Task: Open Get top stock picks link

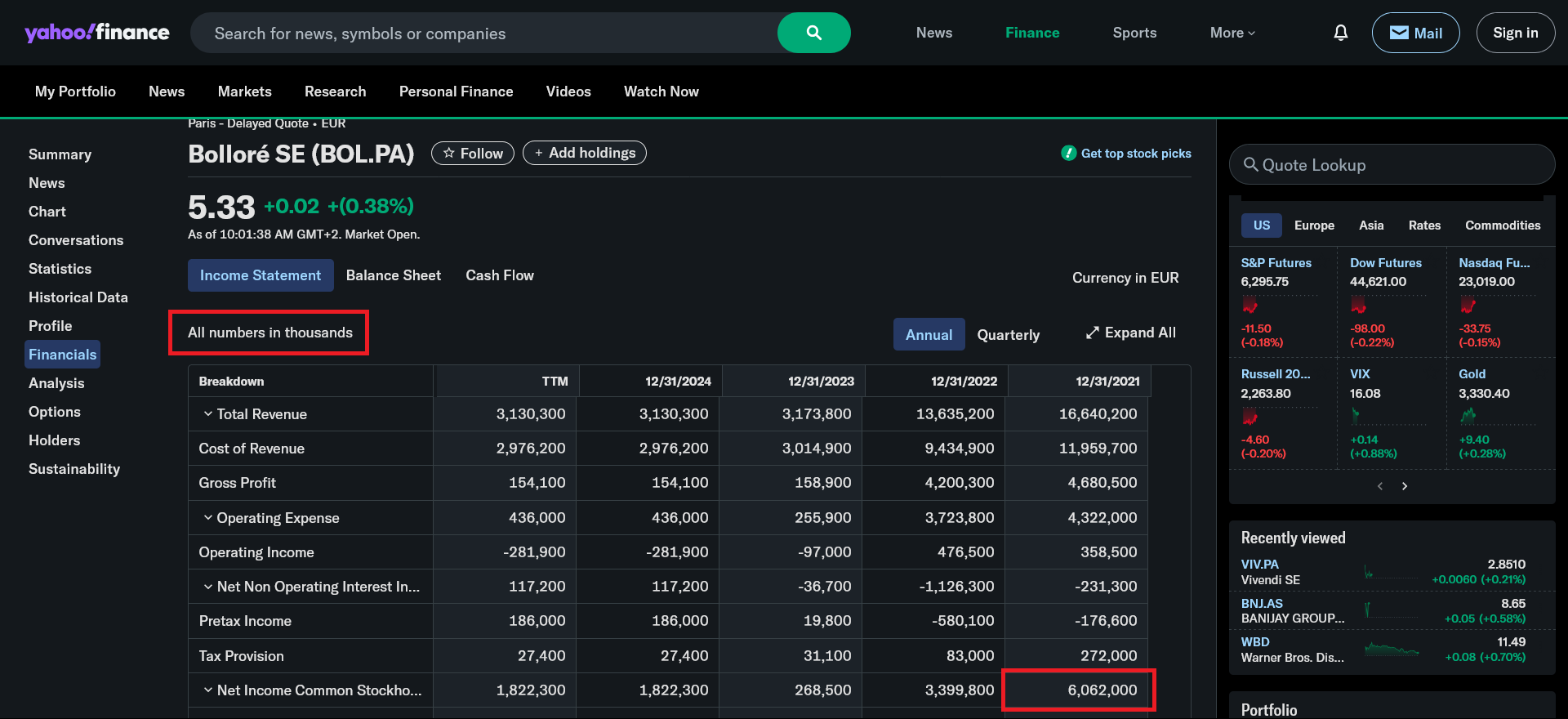Action: (1126, 153)
